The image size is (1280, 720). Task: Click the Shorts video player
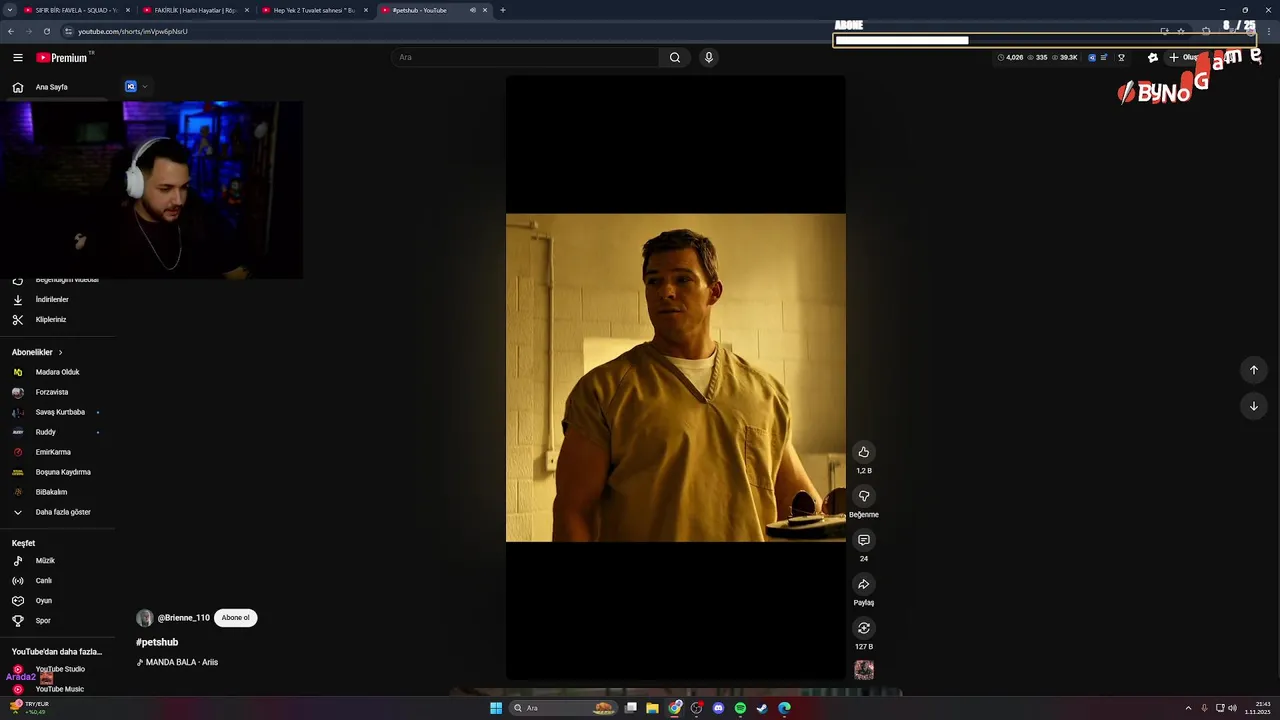[x=675, y=378]
